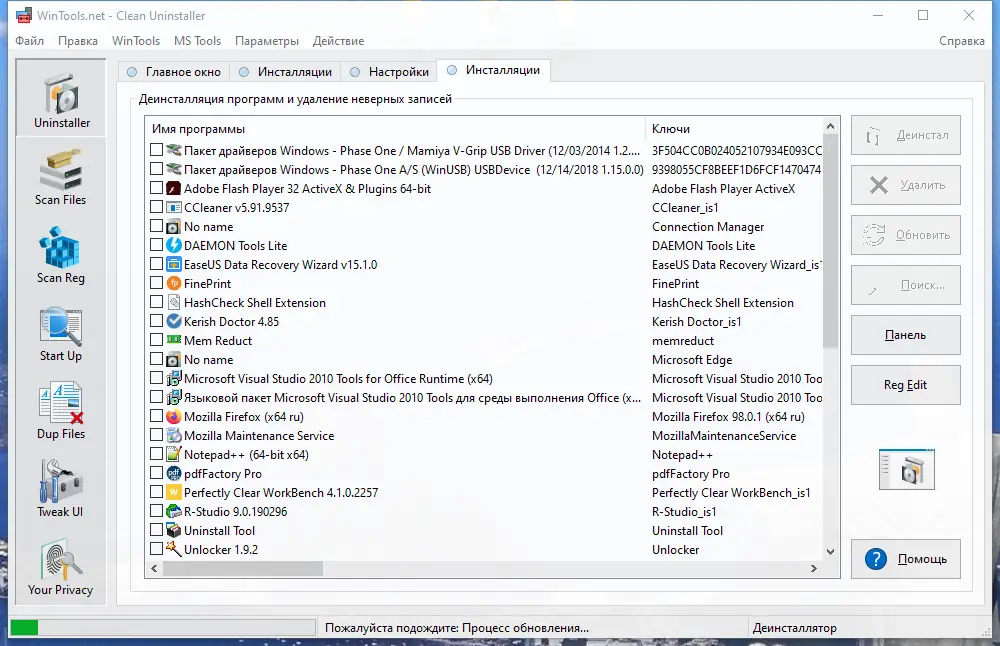Switch to the Настройки tab
Screen dimensions: 1000x646
tap(389, 71)
